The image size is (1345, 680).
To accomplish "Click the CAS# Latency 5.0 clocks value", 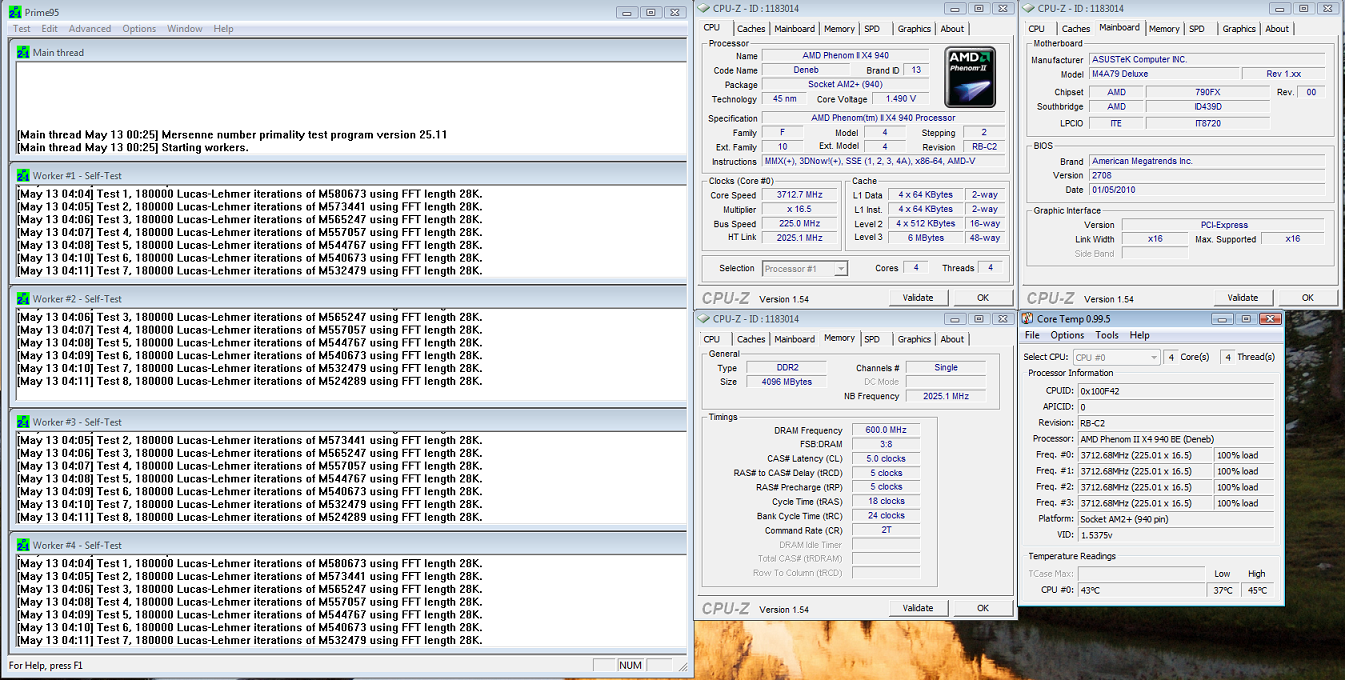I will (x=885, y=458).
